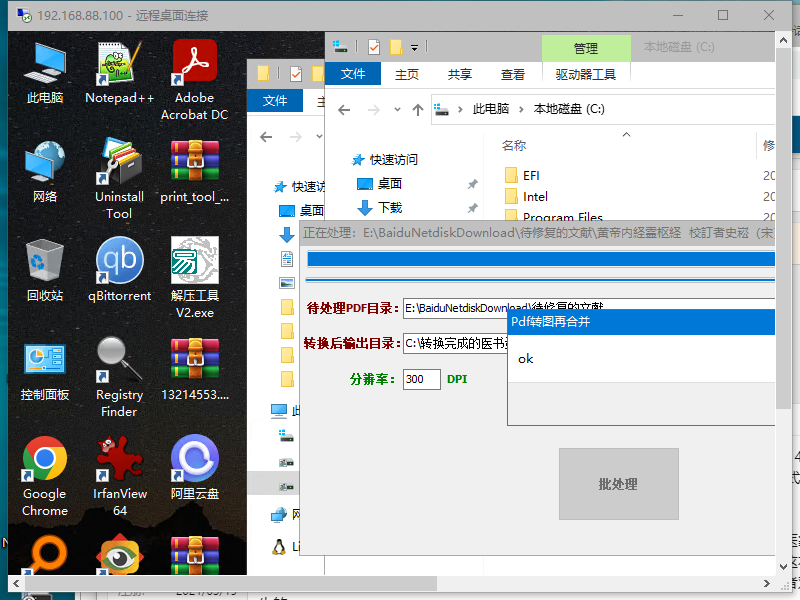The image size is (800, 600).
Task: Click the Up arrow in Explorer navigation
Action: click(x=417, y=109)
